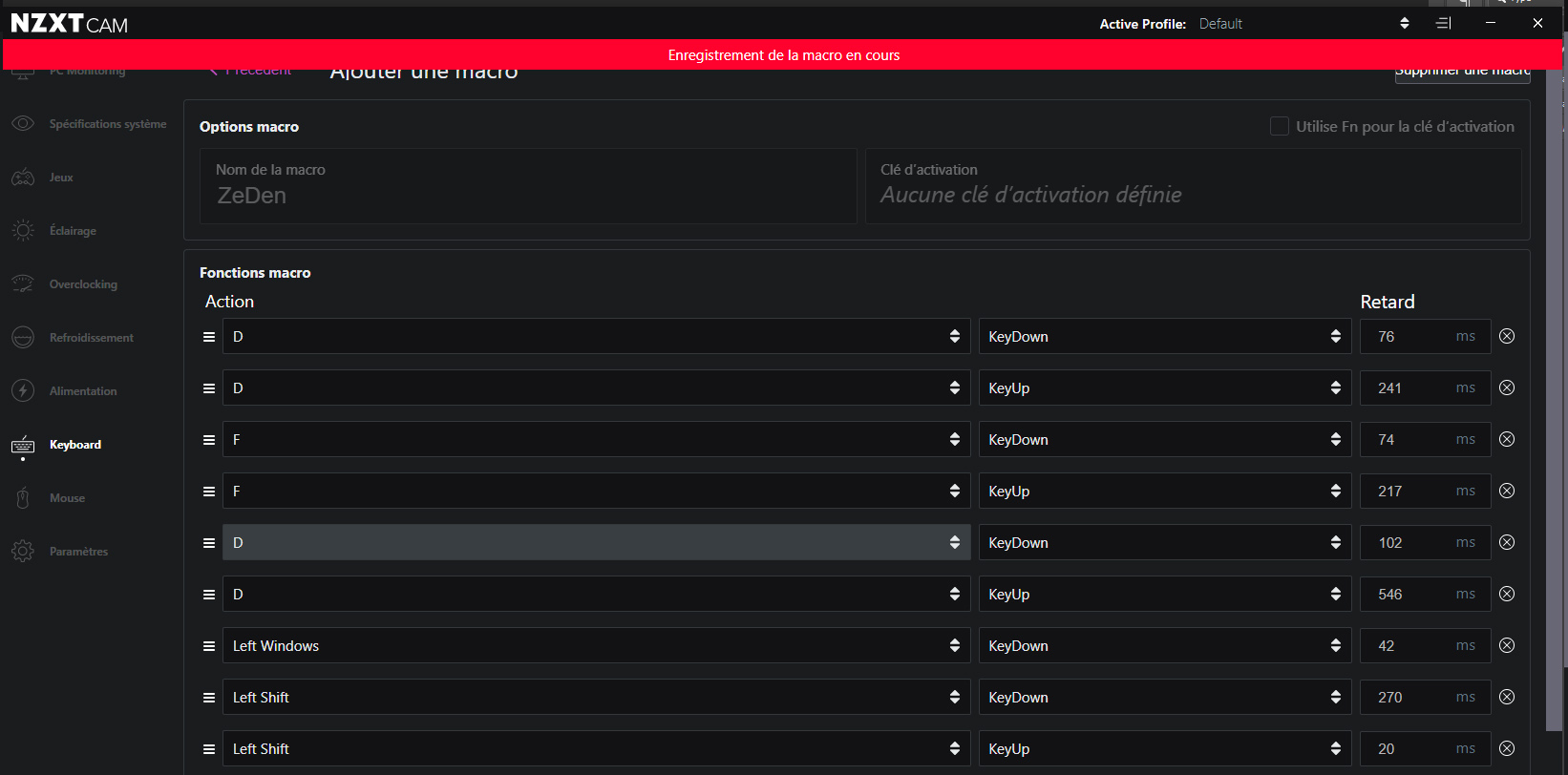
Task: Open Spécifications système in sidebar
Action: (107, 124)
